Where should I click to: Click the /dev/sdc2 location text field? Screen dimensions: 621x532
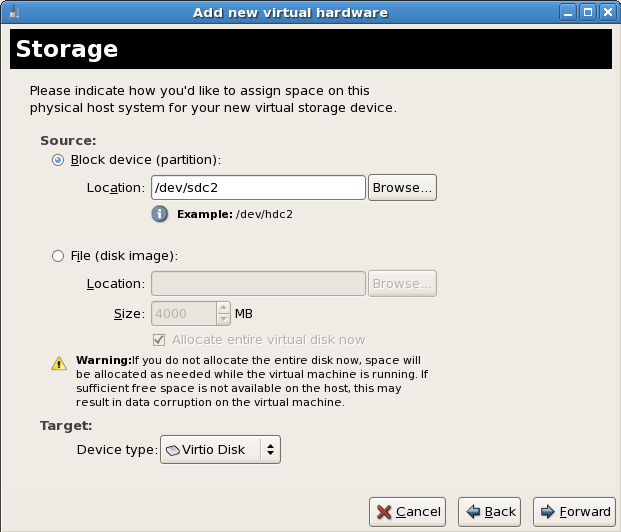(x=257, y=187)
